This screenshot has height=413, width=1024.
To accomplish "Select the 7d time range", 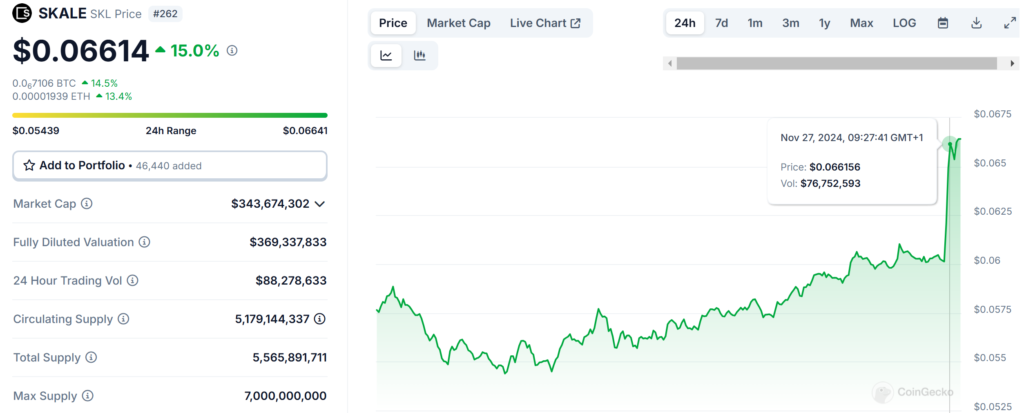I will 721,23.
